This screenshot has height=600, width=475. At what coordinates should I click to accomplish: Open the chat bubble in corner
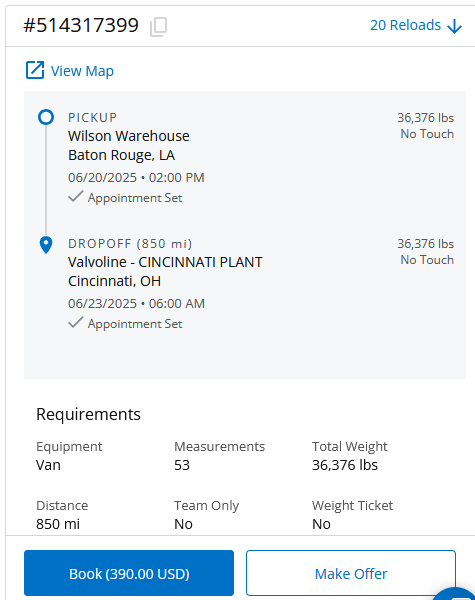pos(455,594)
